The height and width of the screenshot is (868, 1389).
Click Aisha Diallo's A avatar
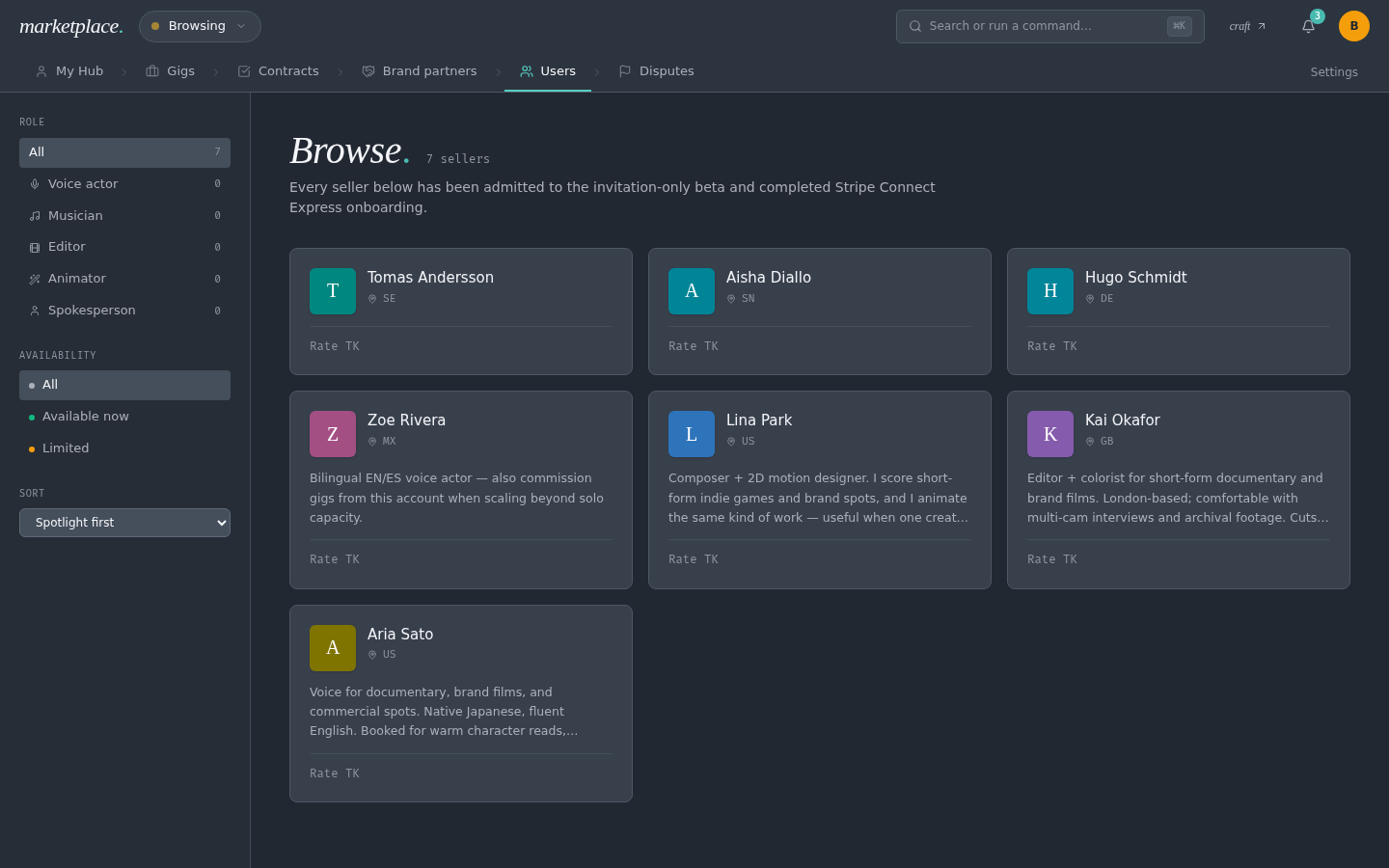692,291
